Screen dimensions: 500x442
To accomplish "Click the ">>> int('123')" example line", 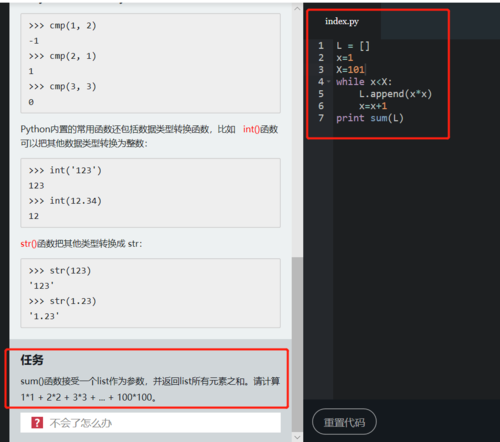I will [x=65, y=170].
